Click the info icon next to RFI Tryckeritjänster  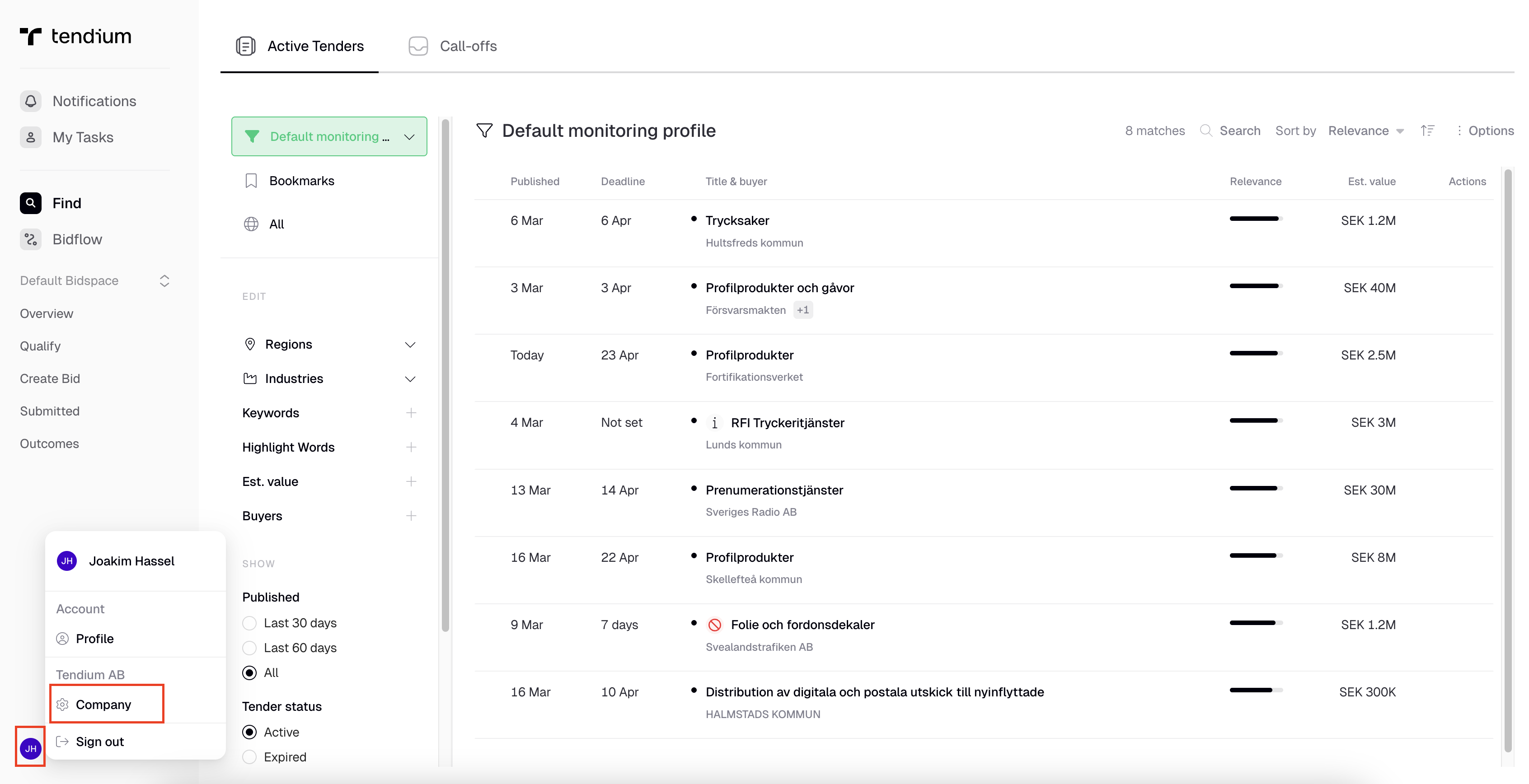pyautogui.click(x=715, y=423)
